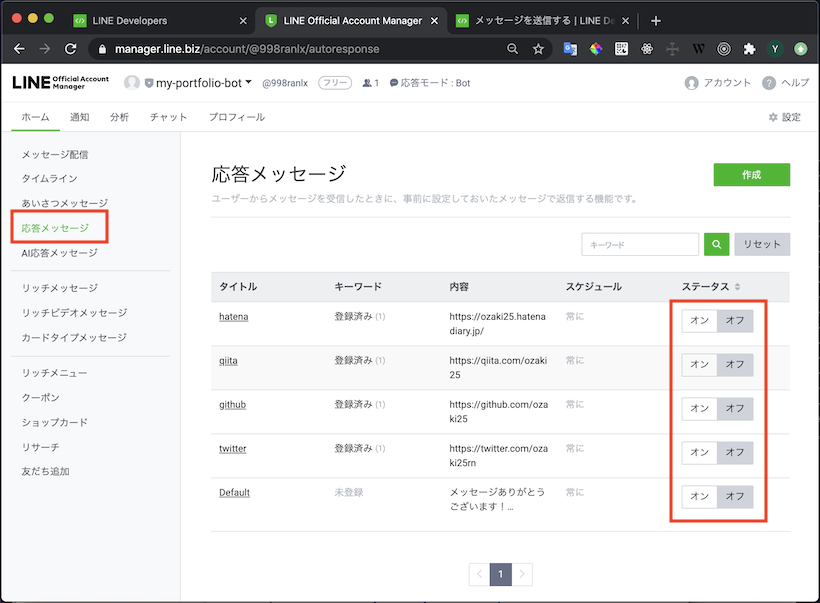Image resolution: width=820 pixels, height=603 pixels.
Task: Click the リセット button
Action: (762, 244)
